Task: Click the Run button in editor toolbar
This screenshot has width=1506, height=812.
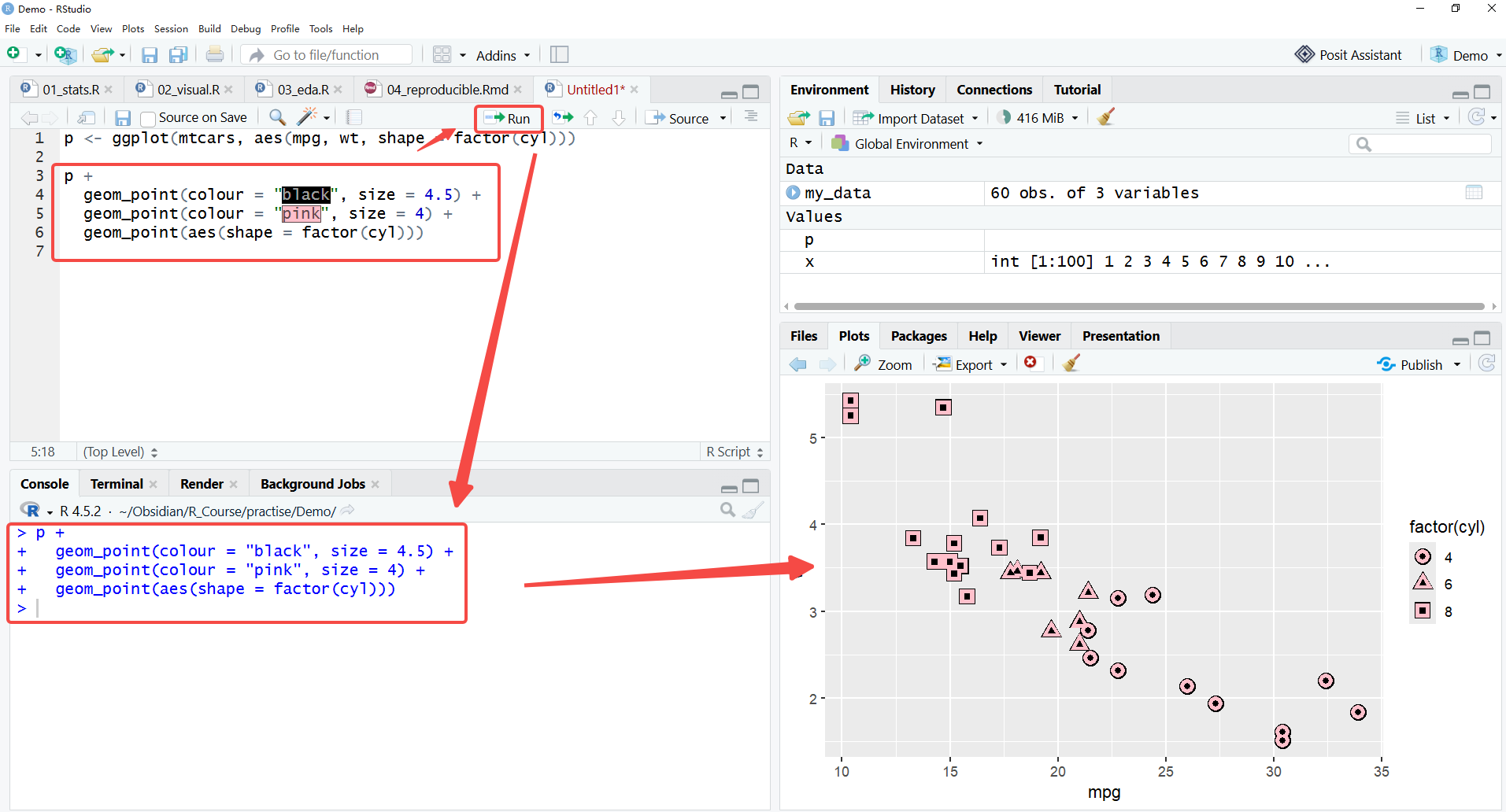Action: [508, 118]
